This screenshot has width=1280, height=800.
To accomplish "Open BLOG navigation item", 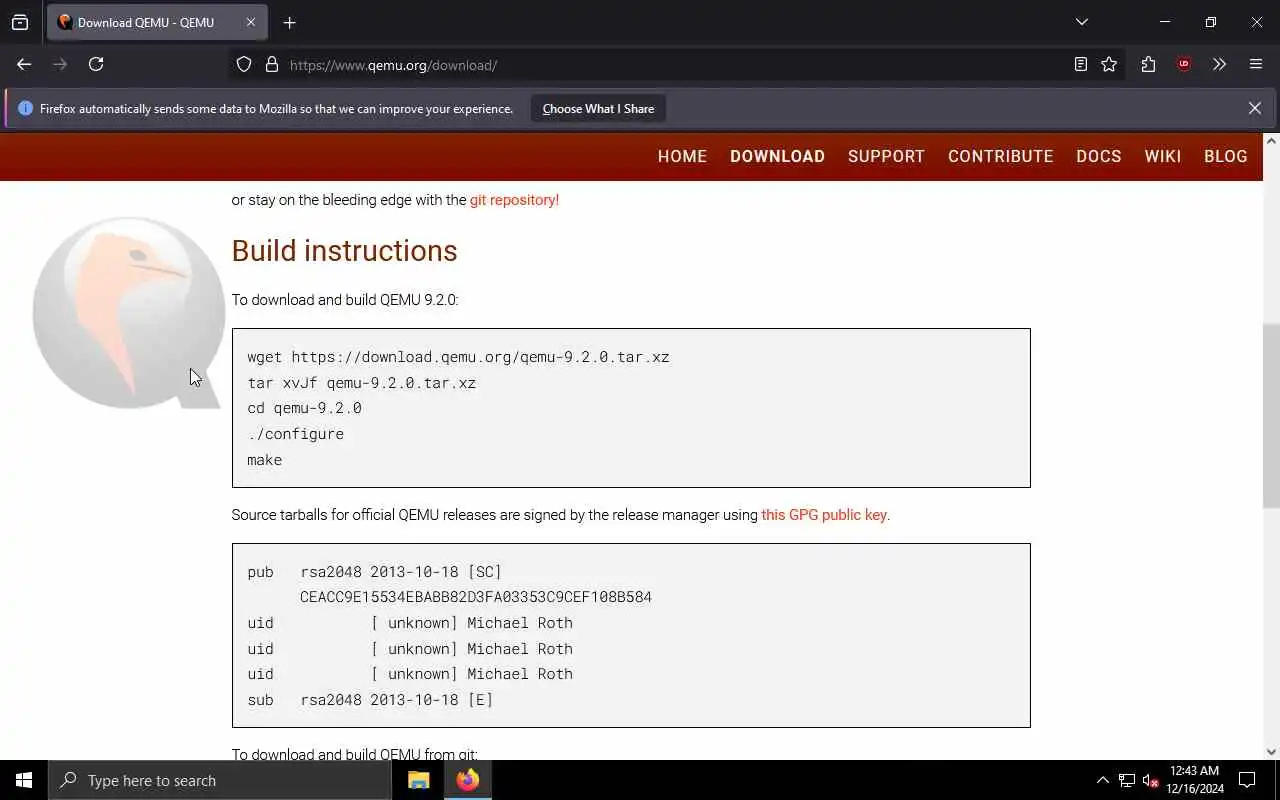I will [x=1225, y=156].
